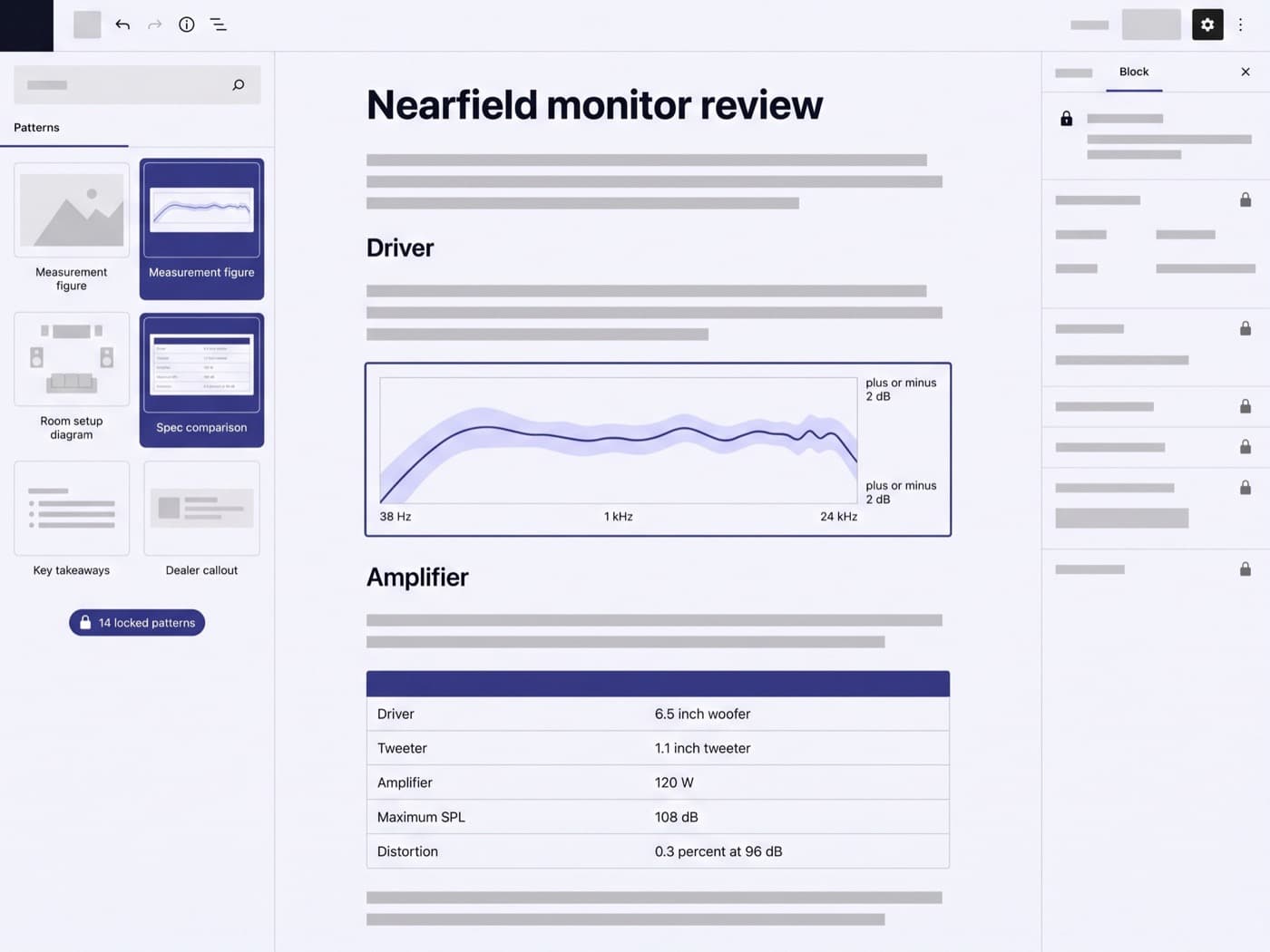
Task: Click the 1 kHz axis label
Action: point(619,516)
